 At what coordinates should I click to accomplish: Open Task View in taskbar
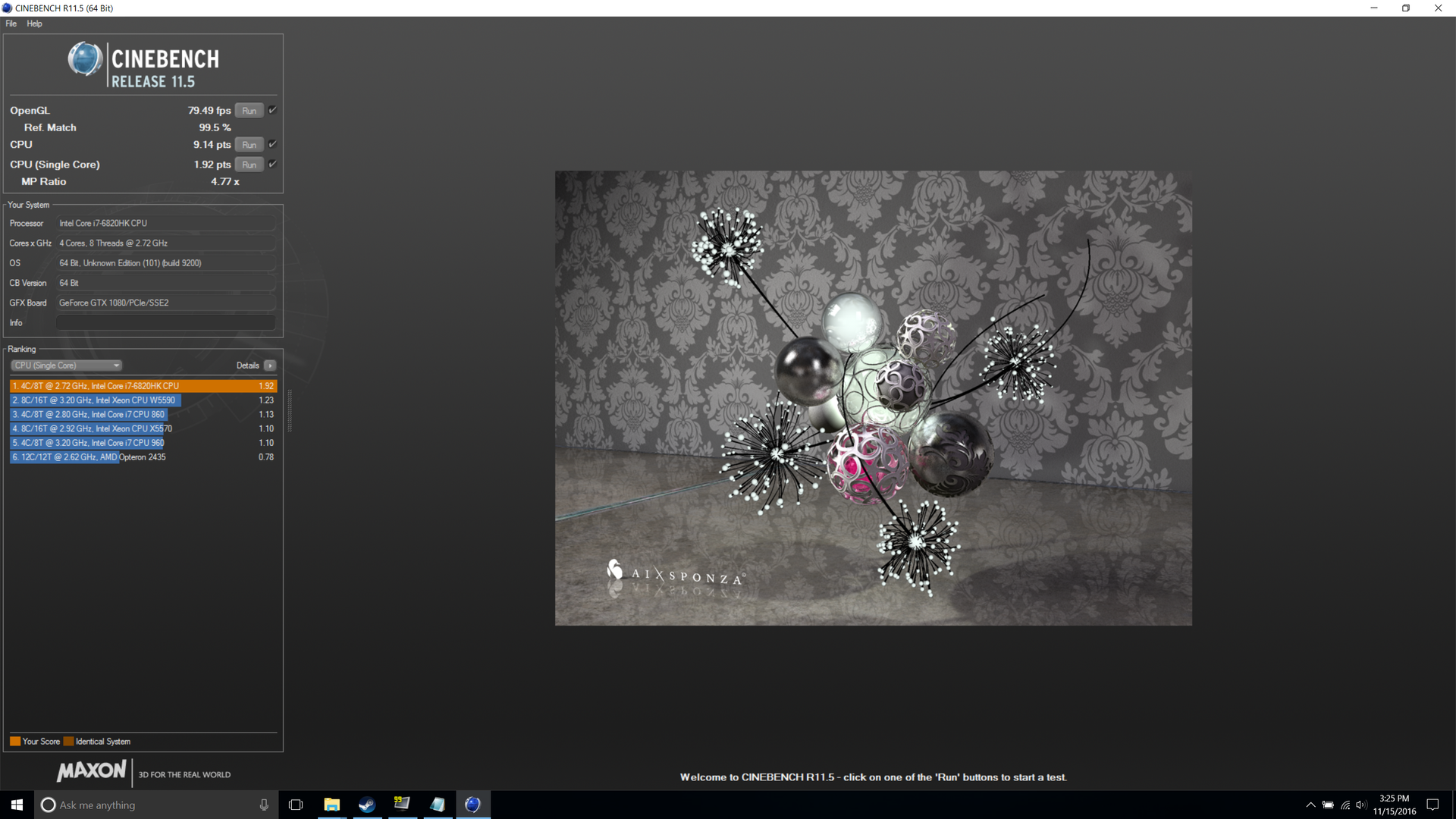click(296, 805)
